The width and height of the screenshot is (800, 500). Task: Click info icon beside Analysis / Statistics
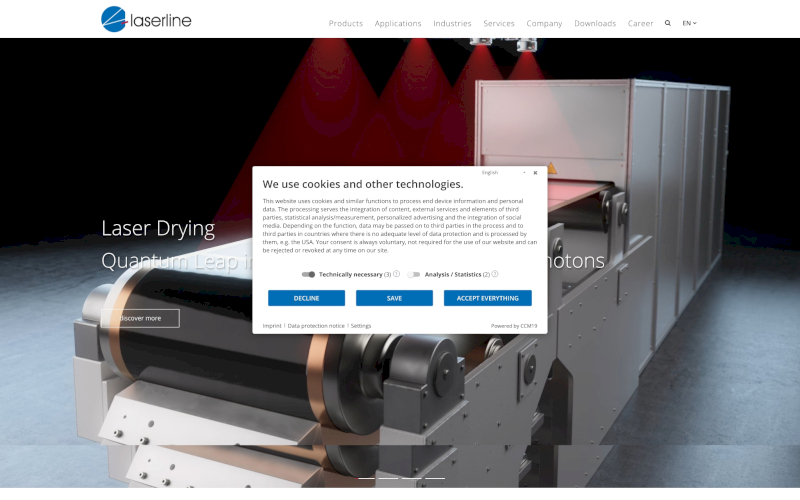[494, 274]
